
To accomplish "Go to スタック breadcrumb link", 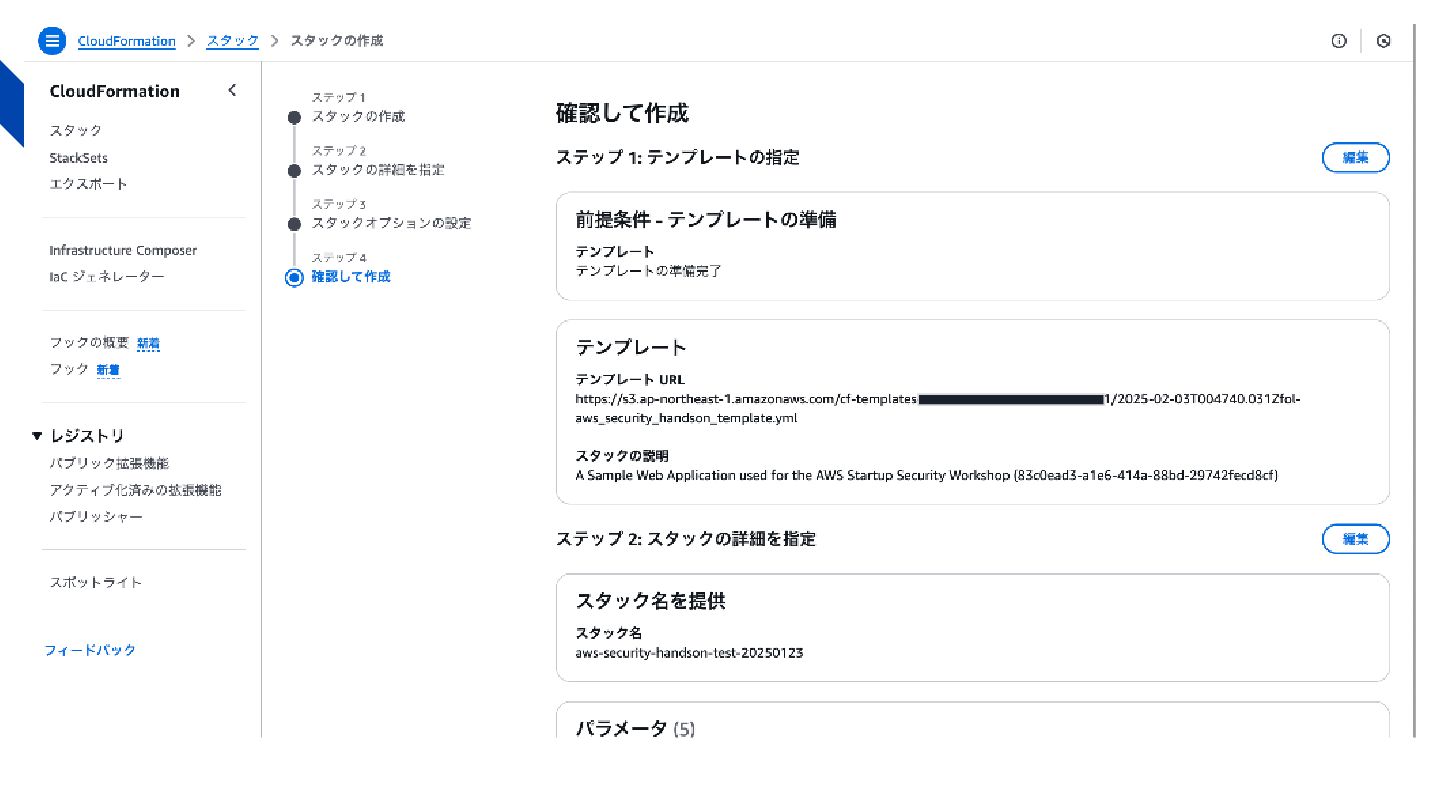I will coord(233,41).
